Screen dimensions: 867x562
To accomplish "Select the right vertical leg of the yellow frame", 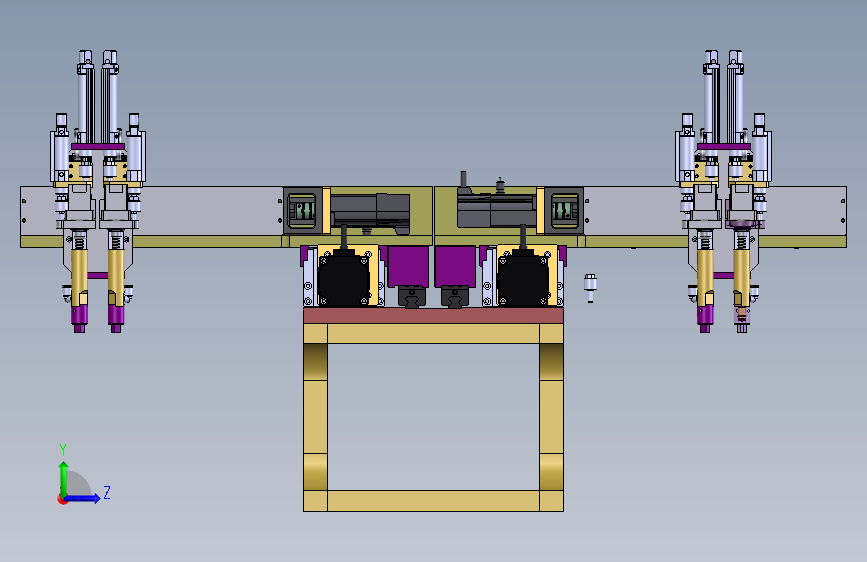I will tap(551, 417).
